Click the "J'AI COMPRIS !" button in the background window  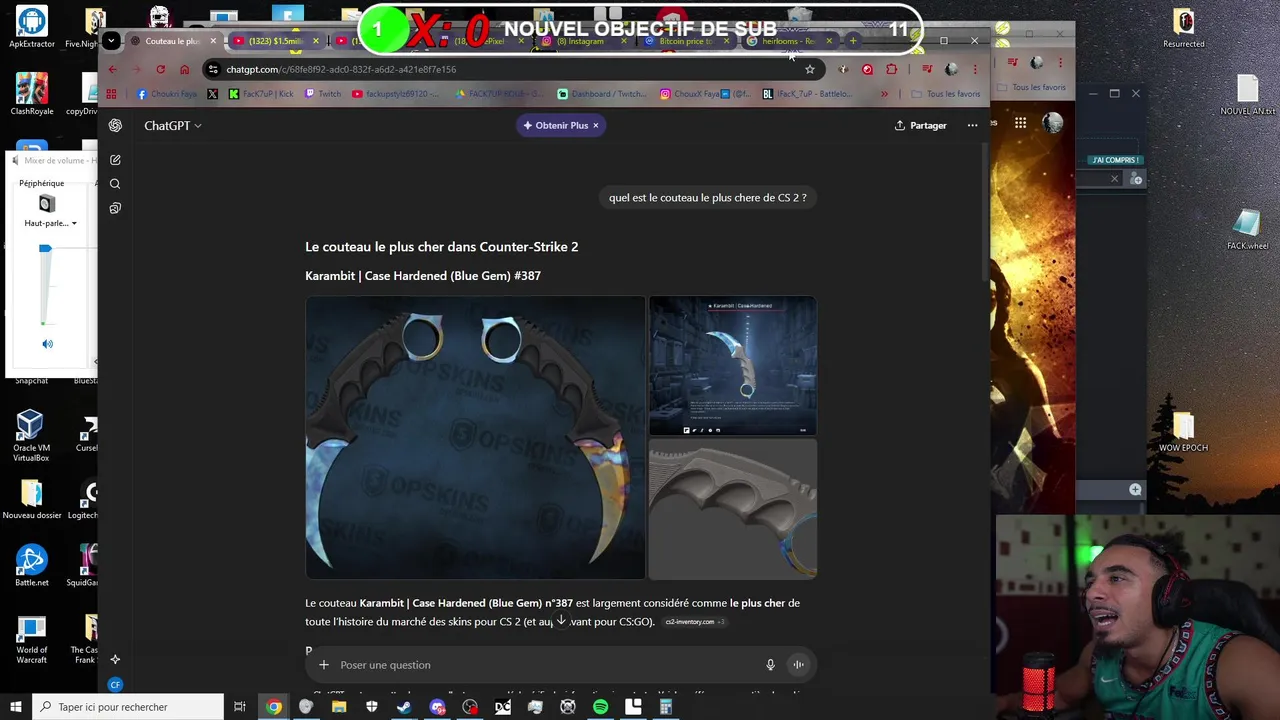(x=1115, y=160)
